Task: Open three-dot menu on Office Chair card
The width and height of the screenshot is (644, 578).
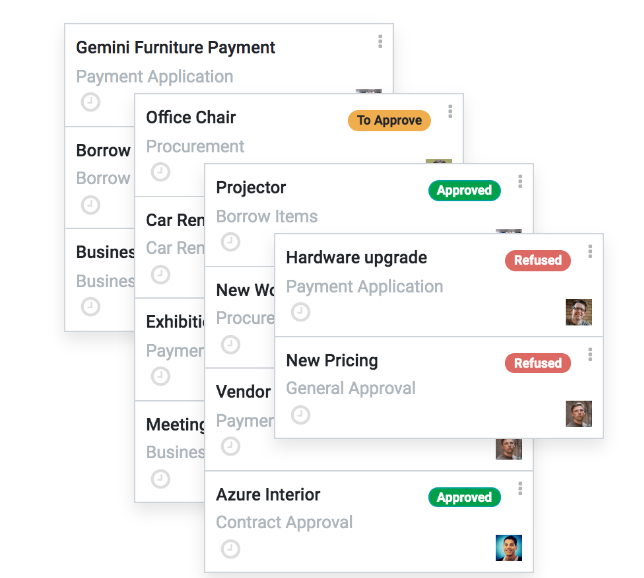Action: point(450,111)
